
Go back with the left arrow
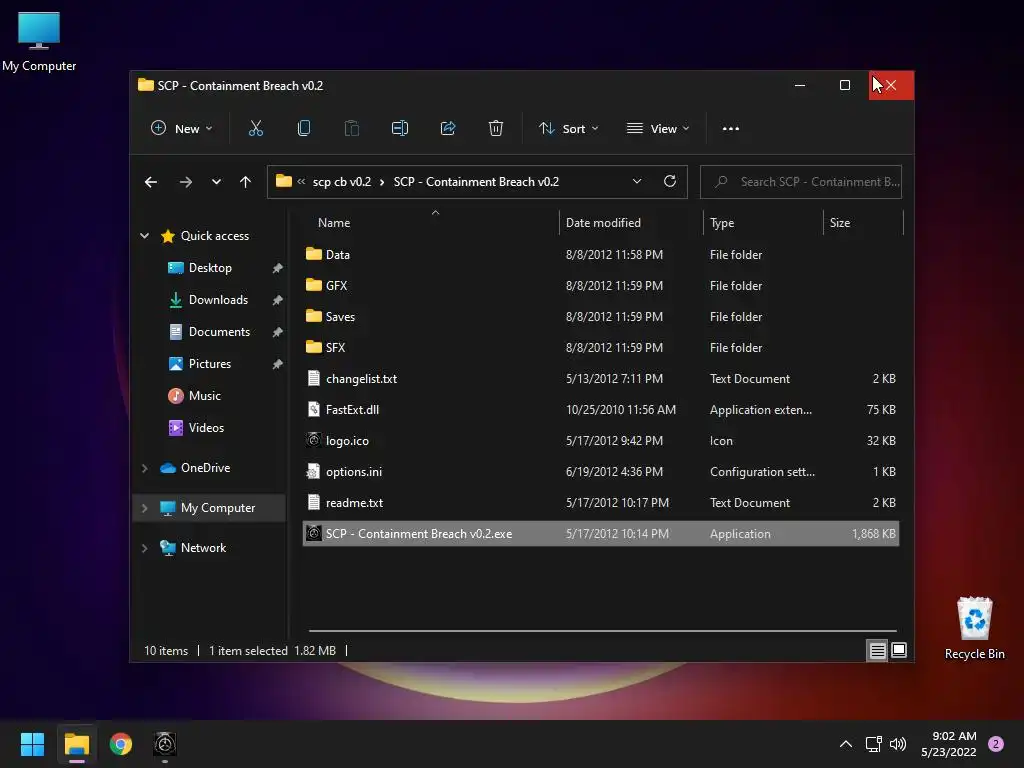pyautogui.click(x=151, y=182)
